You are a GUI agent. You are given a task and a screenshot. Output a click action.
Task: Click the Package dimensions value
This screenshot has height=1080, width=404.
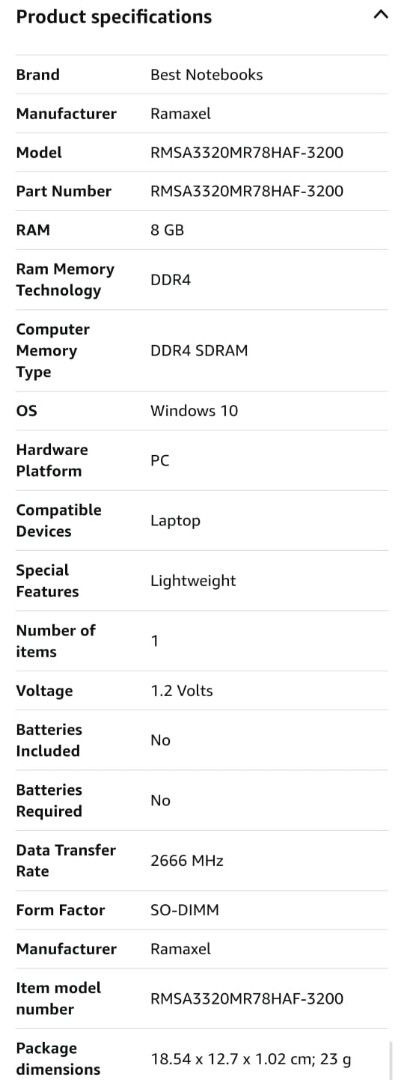click(x=253, y=1059)
